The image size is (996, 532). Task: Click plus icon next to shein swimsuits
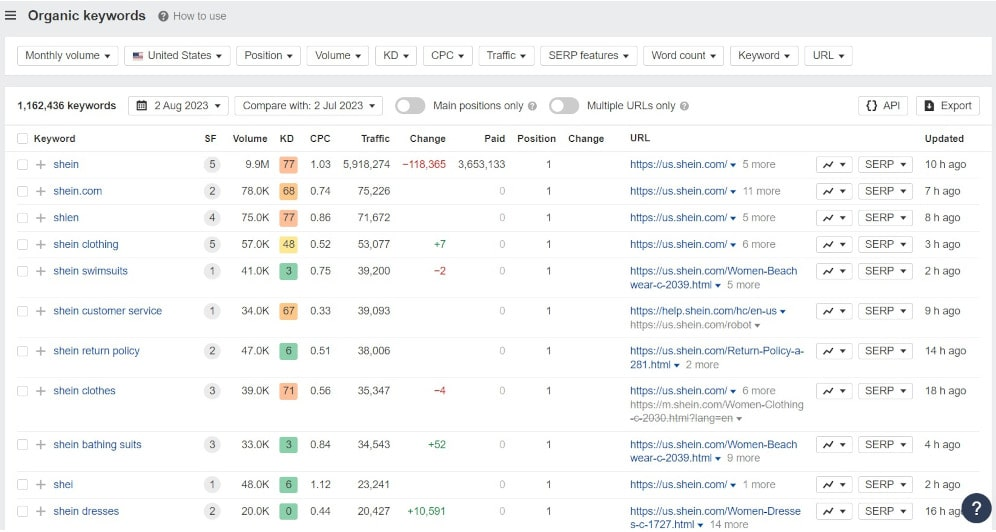(x=41, y=271)
